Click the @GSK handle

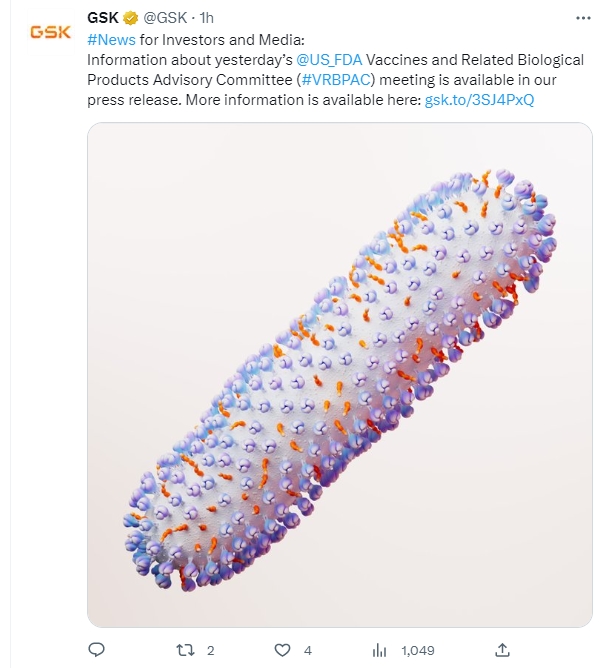(x=165, y=18)
